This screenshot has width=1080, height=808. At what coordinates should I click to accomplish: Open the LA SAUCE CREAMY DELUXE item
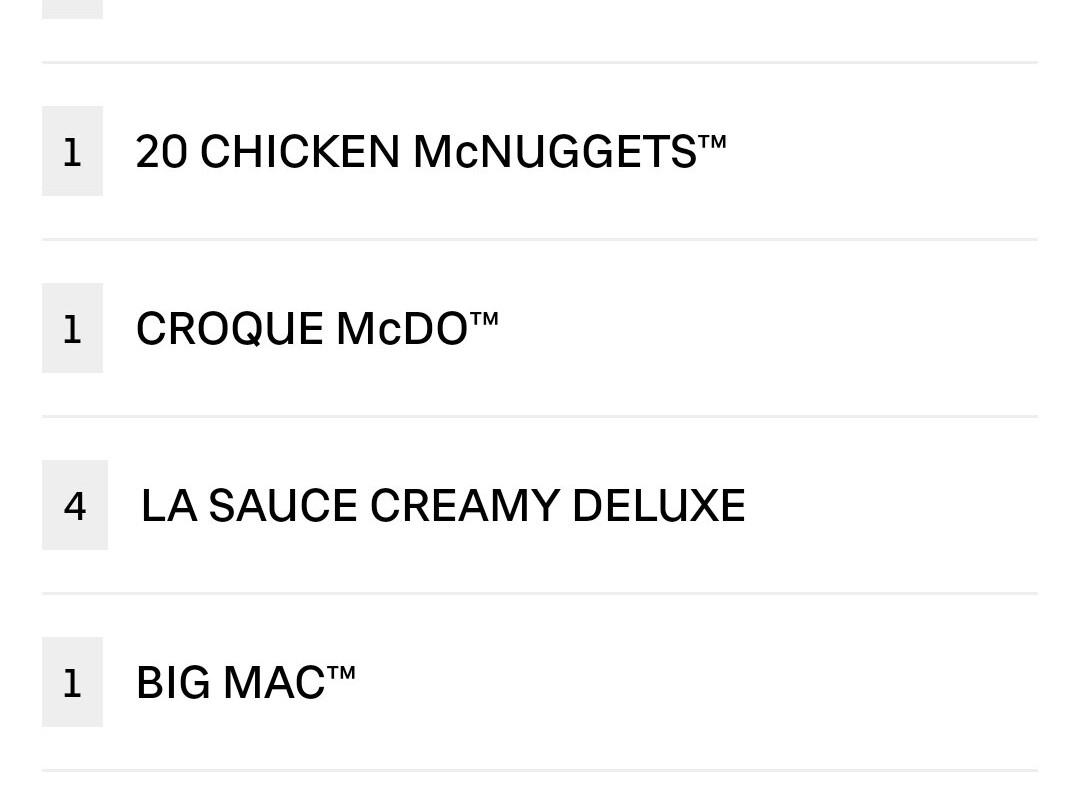(539, 505)
